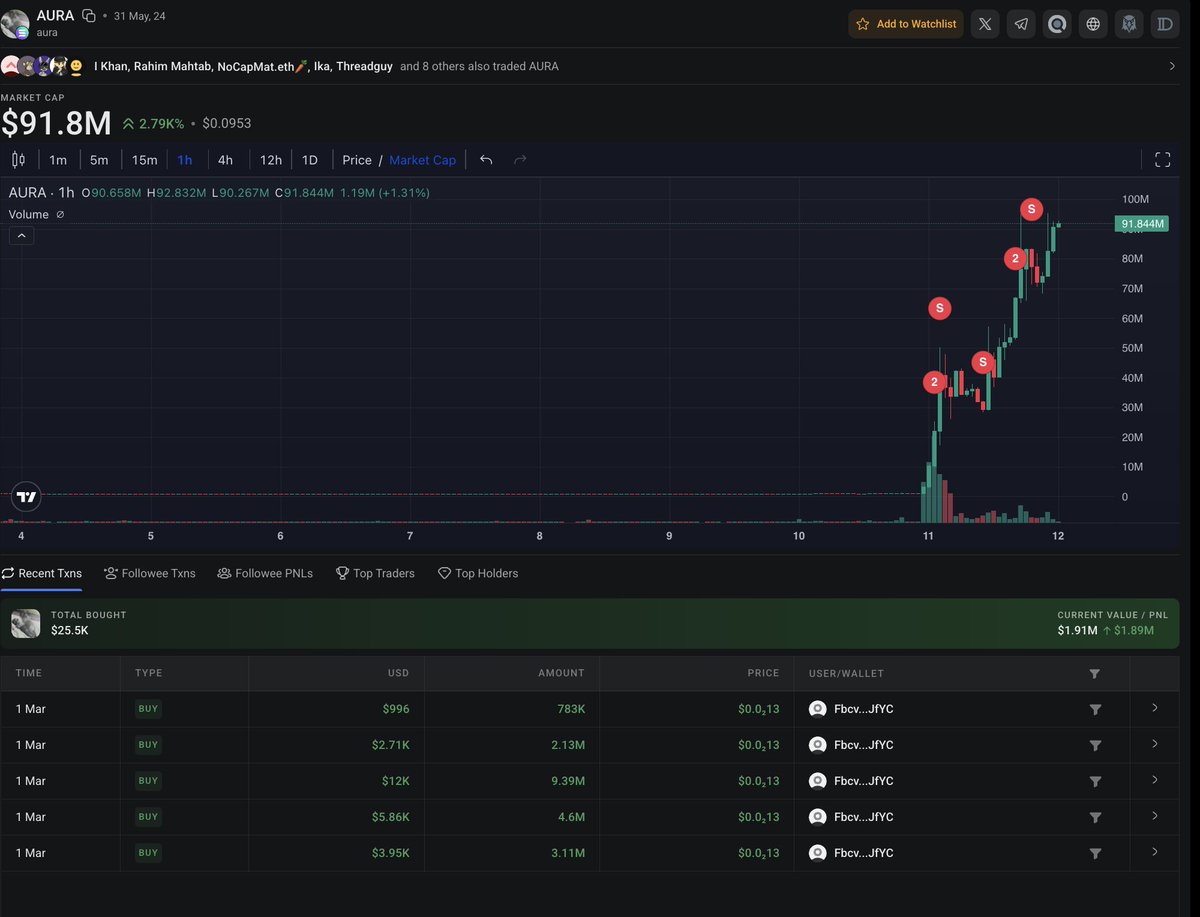
Task: Undo the last chart action
Action: pos(486,160)
